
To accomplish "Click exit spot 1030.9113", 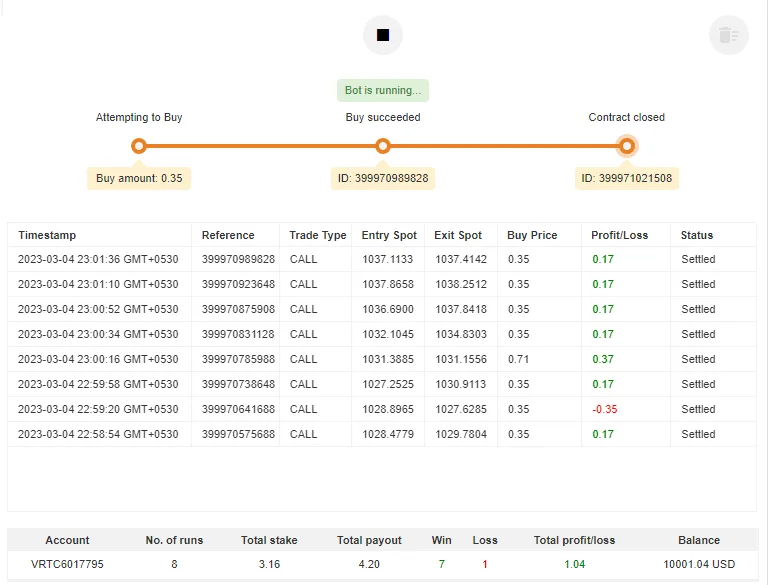I will coord(460,384).
